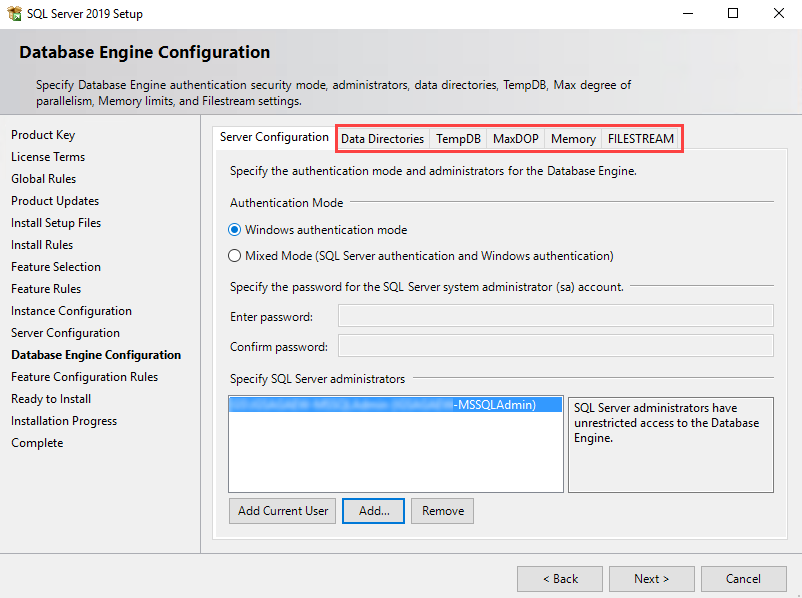Click the SQL Server Setup title bar icon
The image size is (802, 598).
point(14,13)
